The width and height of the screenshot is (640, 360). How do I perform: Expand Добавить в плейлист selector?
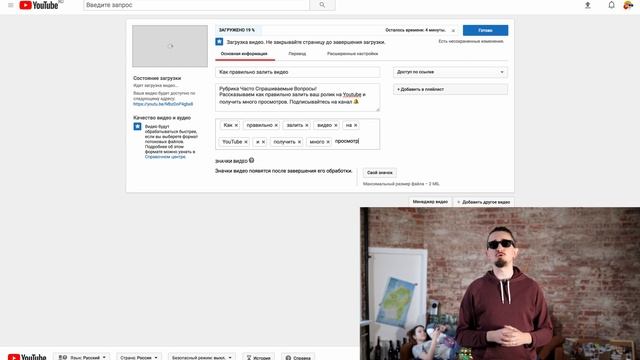coord(450,89)
